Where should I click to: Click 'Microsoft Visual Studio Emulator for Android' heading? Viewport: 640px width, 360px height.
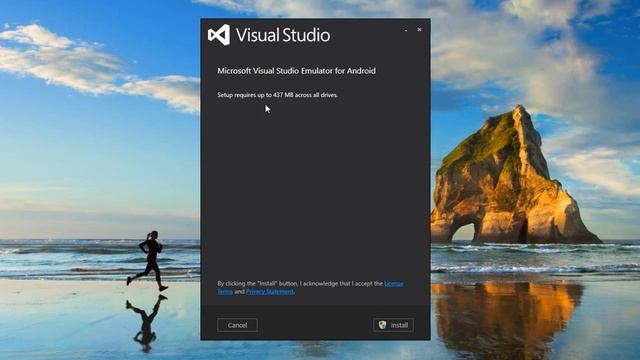296,71
